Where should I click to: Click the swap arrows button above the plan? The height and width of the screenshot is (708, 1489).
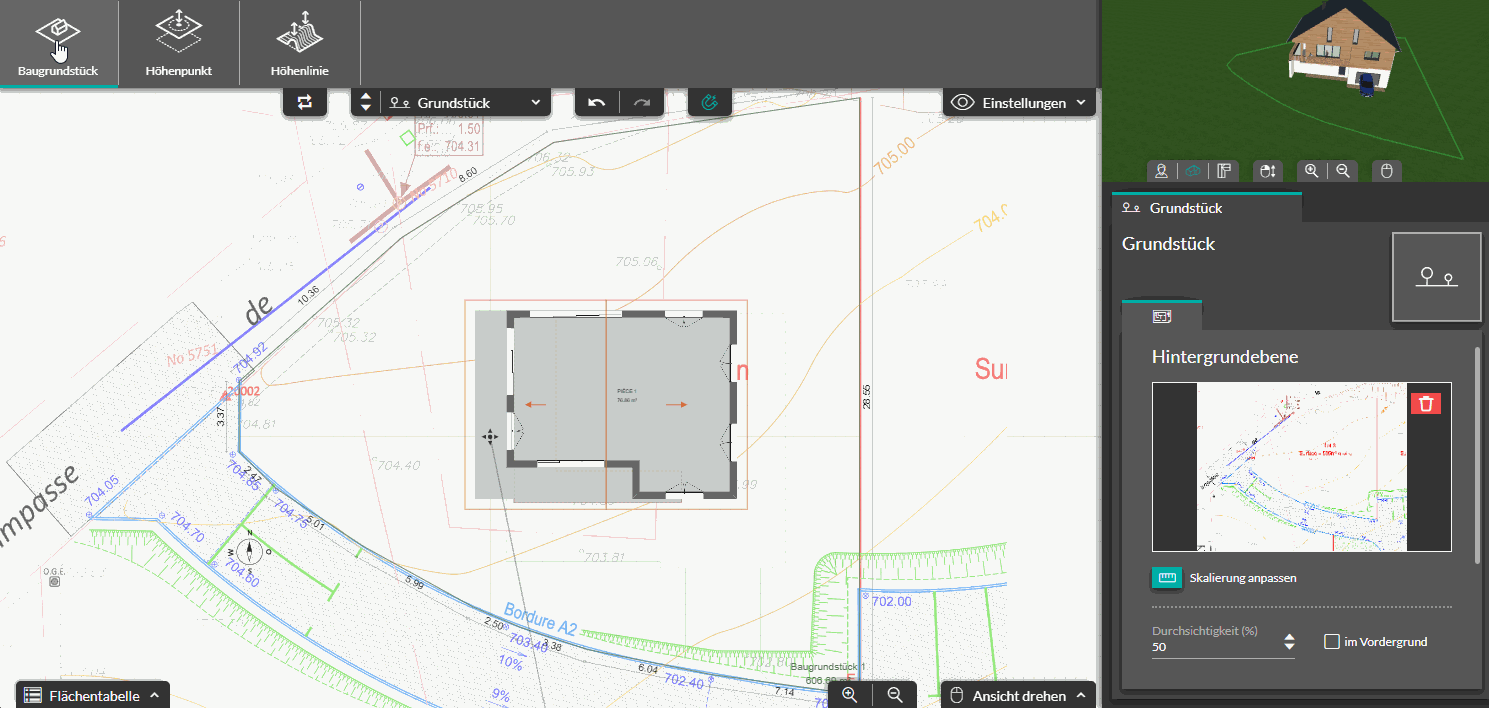pyautogui.click(x=305, y=102)
